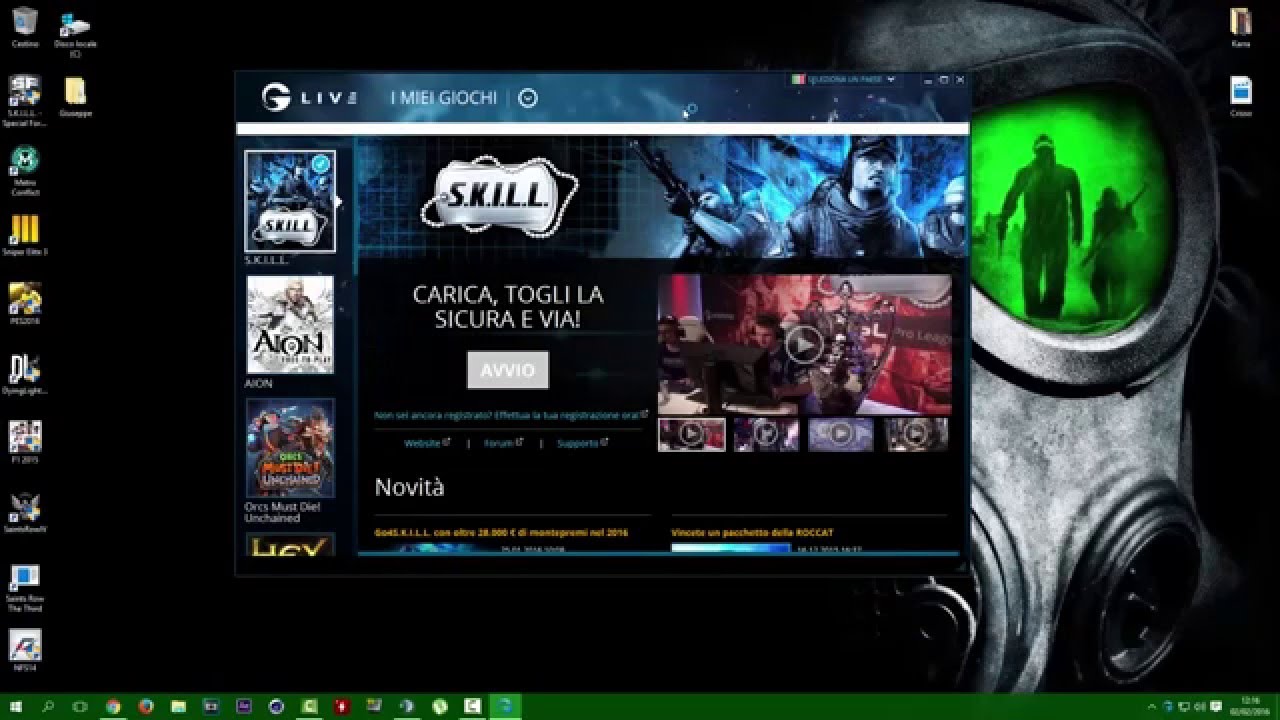Viewport: 1280px width, 720px height.
Task: Open the Forum link
Action: click(503, 443)
